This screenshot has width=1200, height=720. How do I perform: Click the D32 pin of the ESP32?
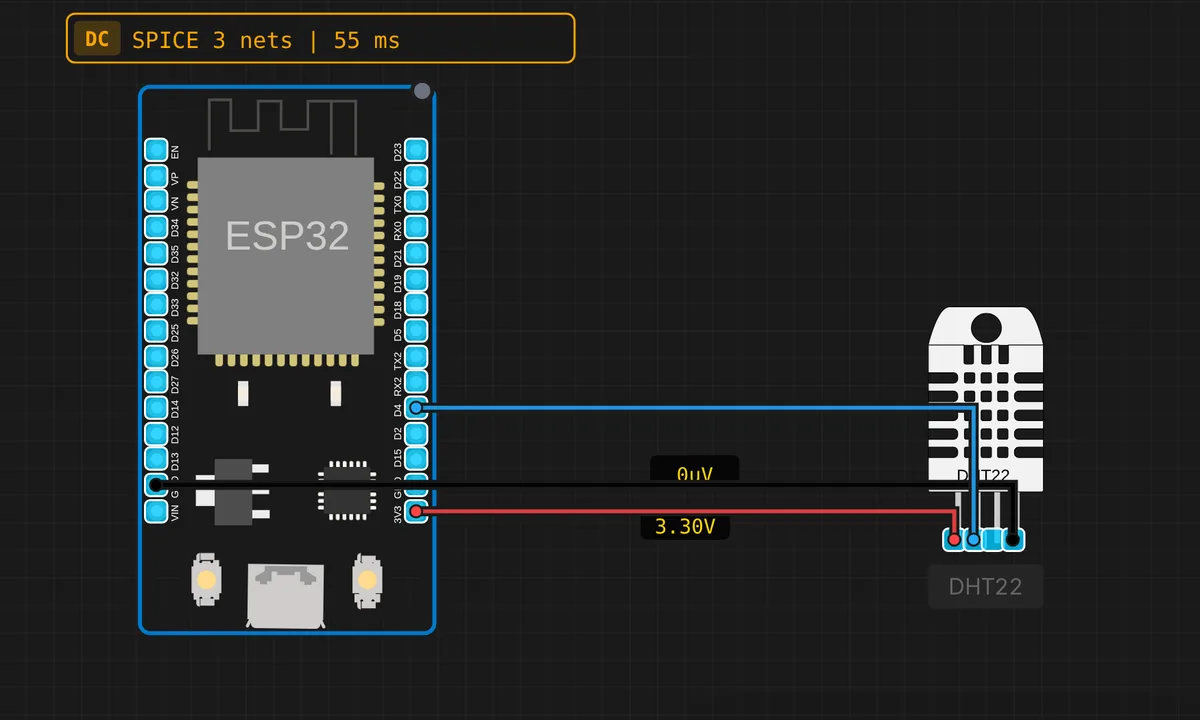coord(156,279)
